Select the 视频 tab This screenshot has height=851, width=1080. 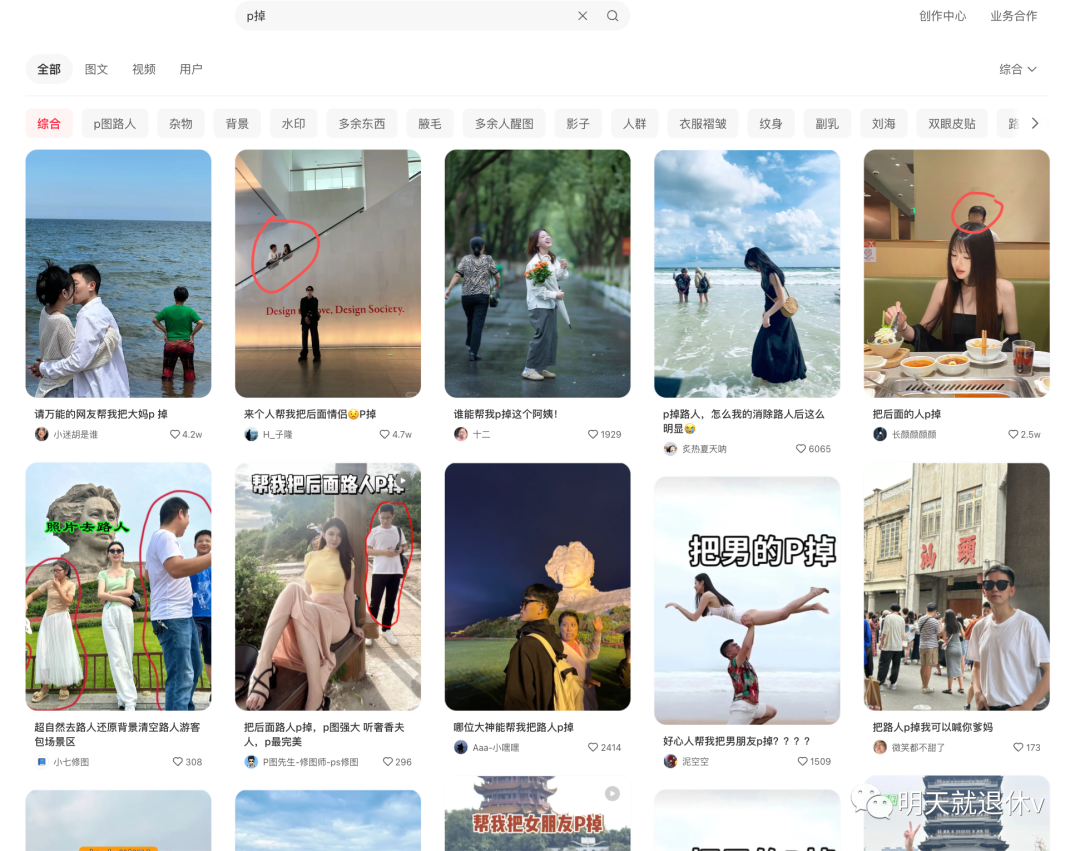(144, 69)
